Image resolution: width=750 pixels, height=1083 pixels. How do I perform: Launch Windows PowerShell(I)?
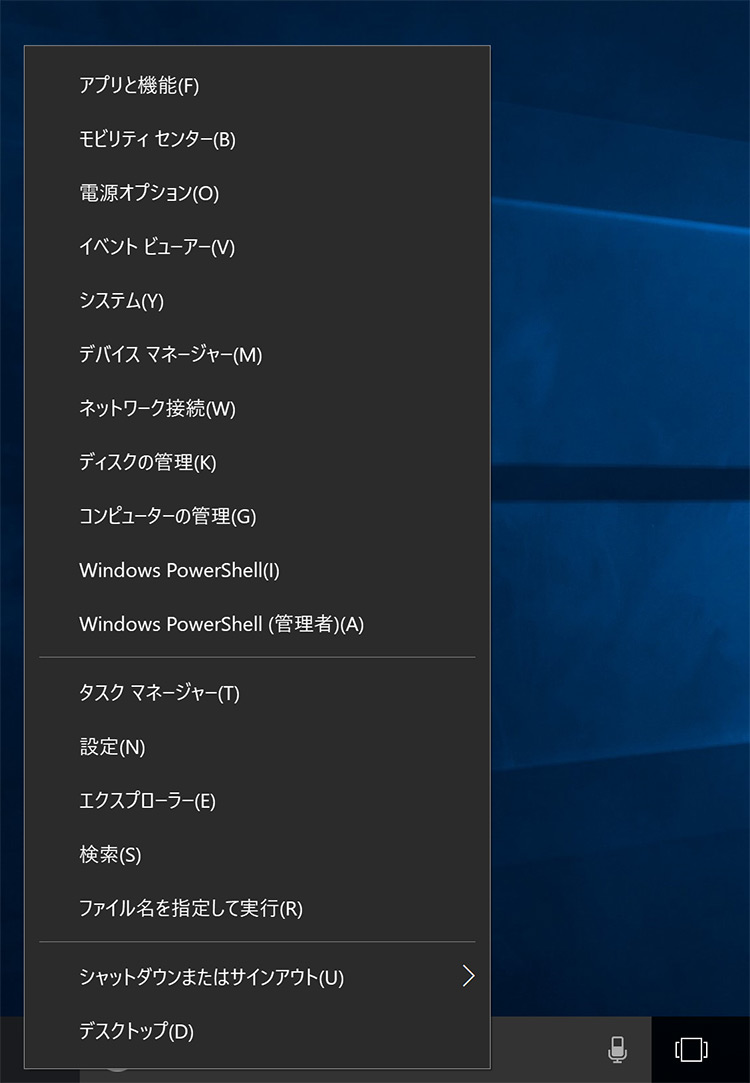point(179,571)
